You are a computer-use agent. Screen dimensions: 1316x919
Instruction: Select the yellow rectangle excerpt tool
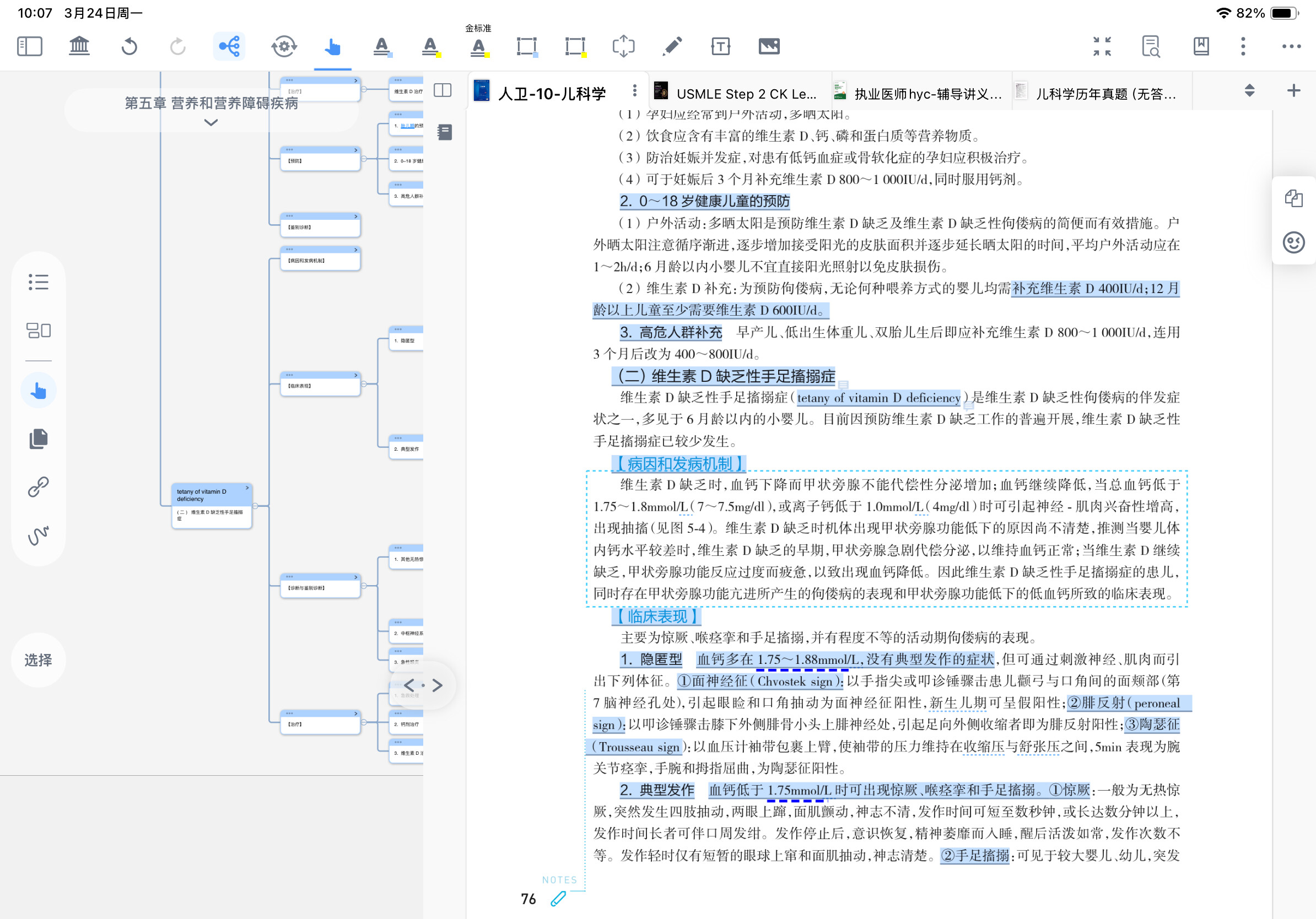tap(575, 46)
